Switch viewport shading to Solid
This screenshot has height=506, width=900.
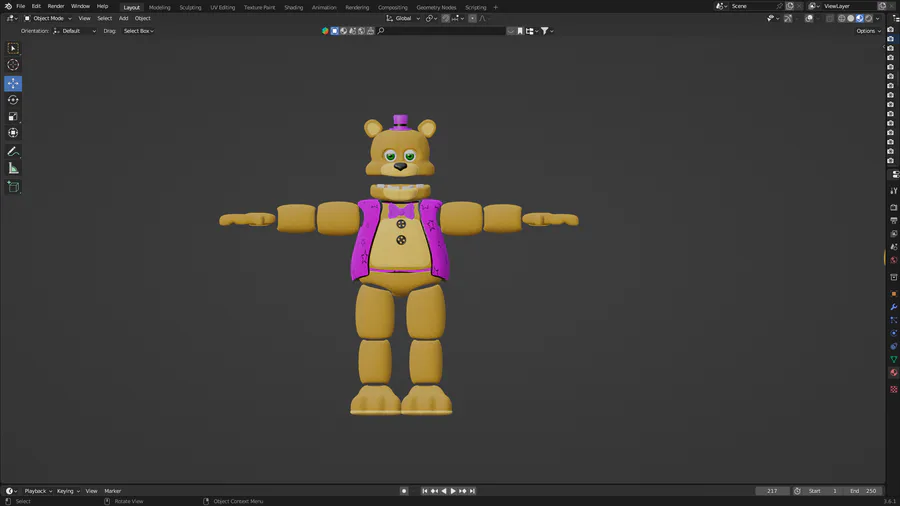tap(851, 18)
